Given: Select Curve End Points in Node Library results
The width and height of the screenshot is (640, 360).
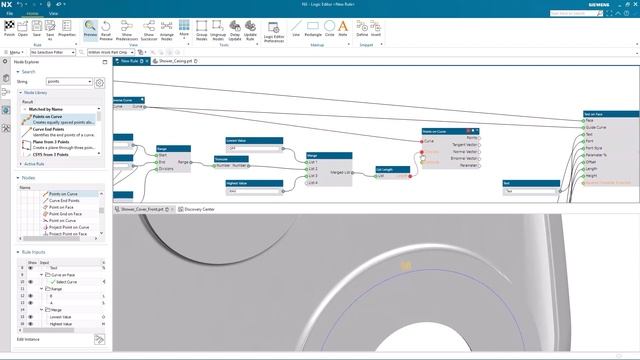Looking at the screenshot, I should coord(58,132).
